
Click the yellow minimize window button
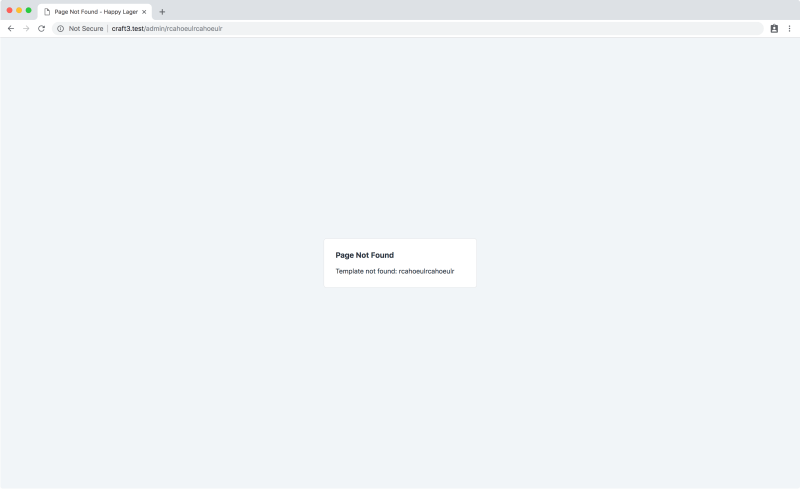pyautogui.click(x=19, y=10)
